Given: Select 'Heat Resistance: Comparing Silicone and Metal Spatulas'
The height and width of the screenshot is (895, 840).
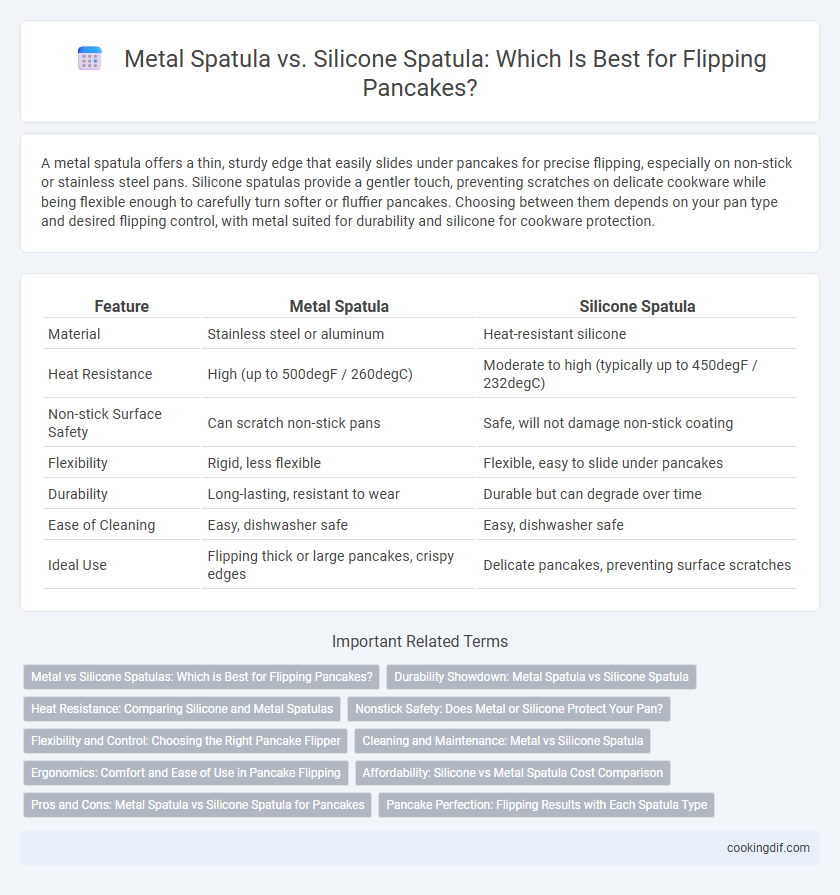Looking at the screenshot, I should pyautogui.click(x=182, y=709).
